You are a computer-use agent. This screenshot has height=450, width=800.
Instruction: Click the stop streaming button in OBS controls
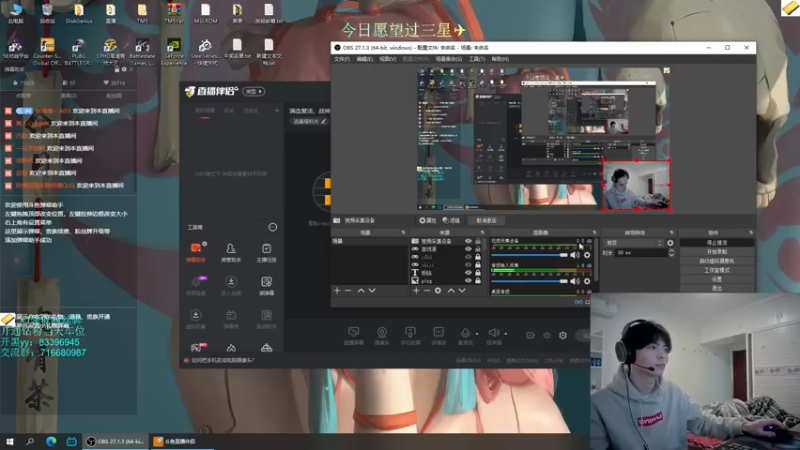tap(717, 243)
